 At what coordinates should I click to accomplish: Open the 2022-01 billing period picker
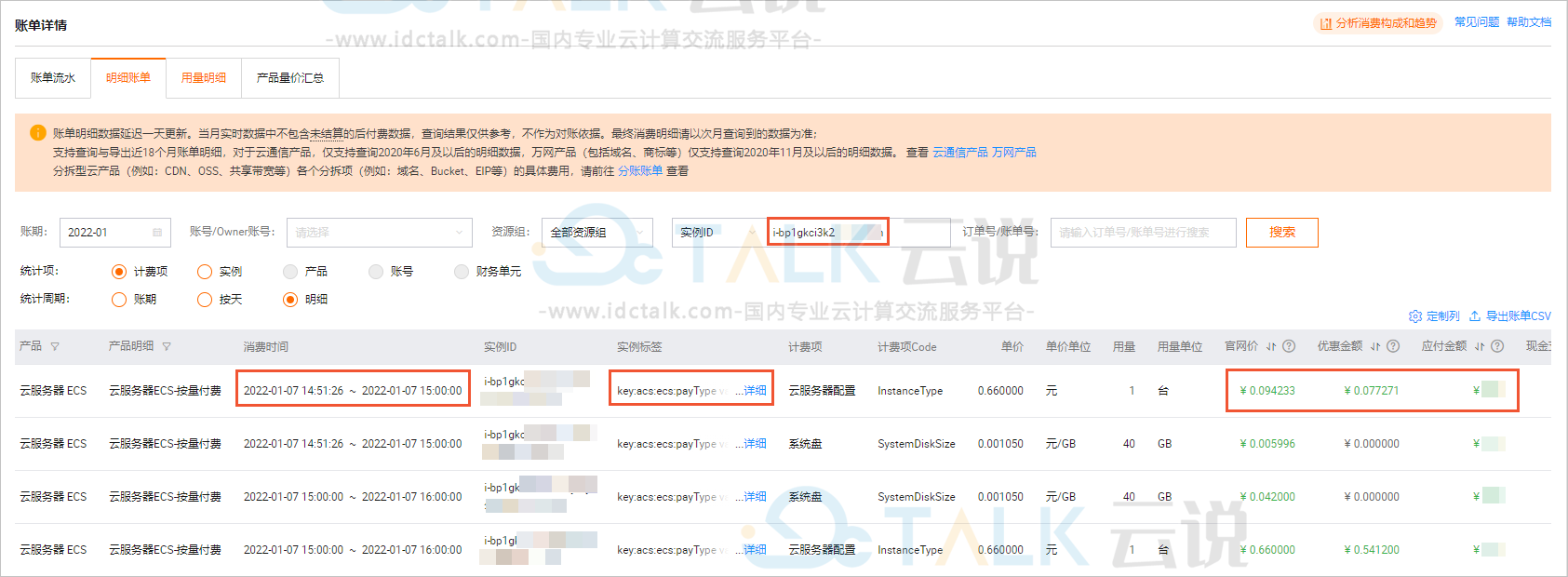[x=115, y=233]
